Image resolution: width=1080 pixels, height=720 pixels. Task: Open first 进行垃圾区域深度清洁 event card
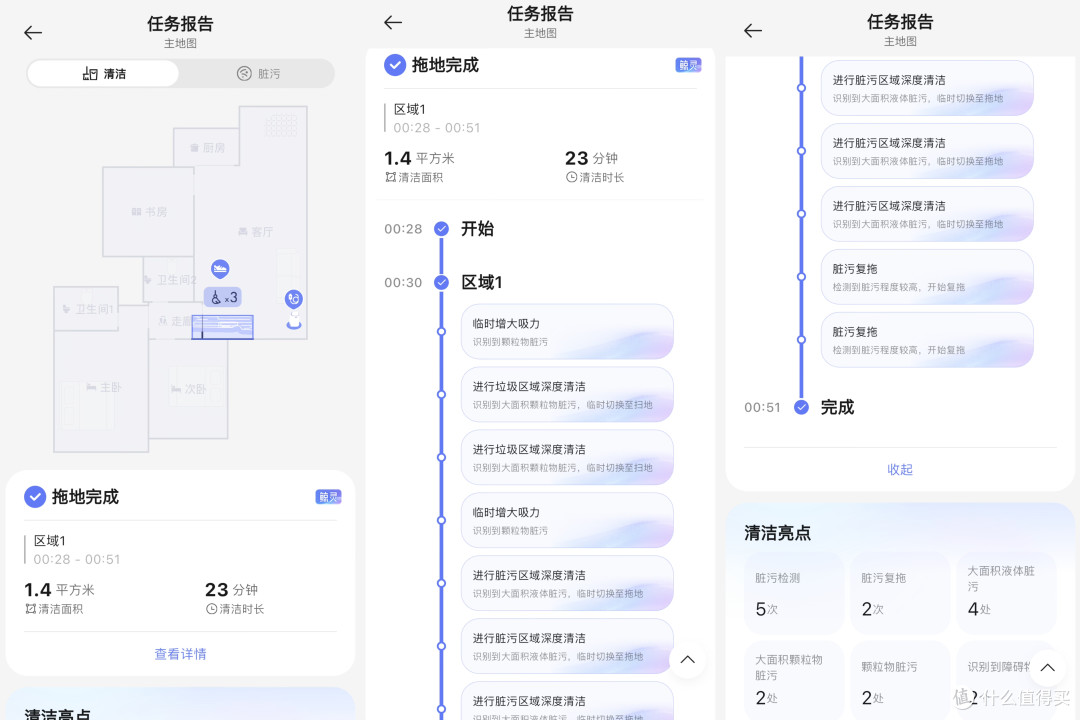pos(567,394)
